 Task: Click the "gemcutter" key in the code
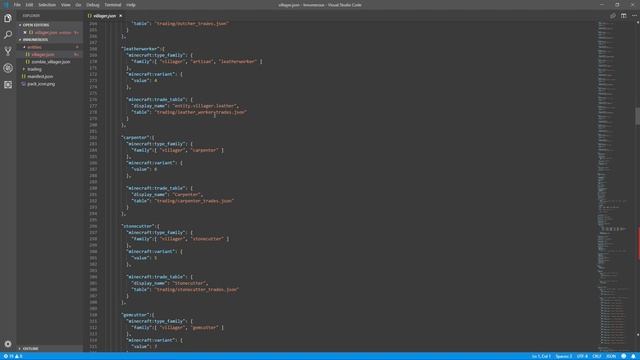coord(135,315)
